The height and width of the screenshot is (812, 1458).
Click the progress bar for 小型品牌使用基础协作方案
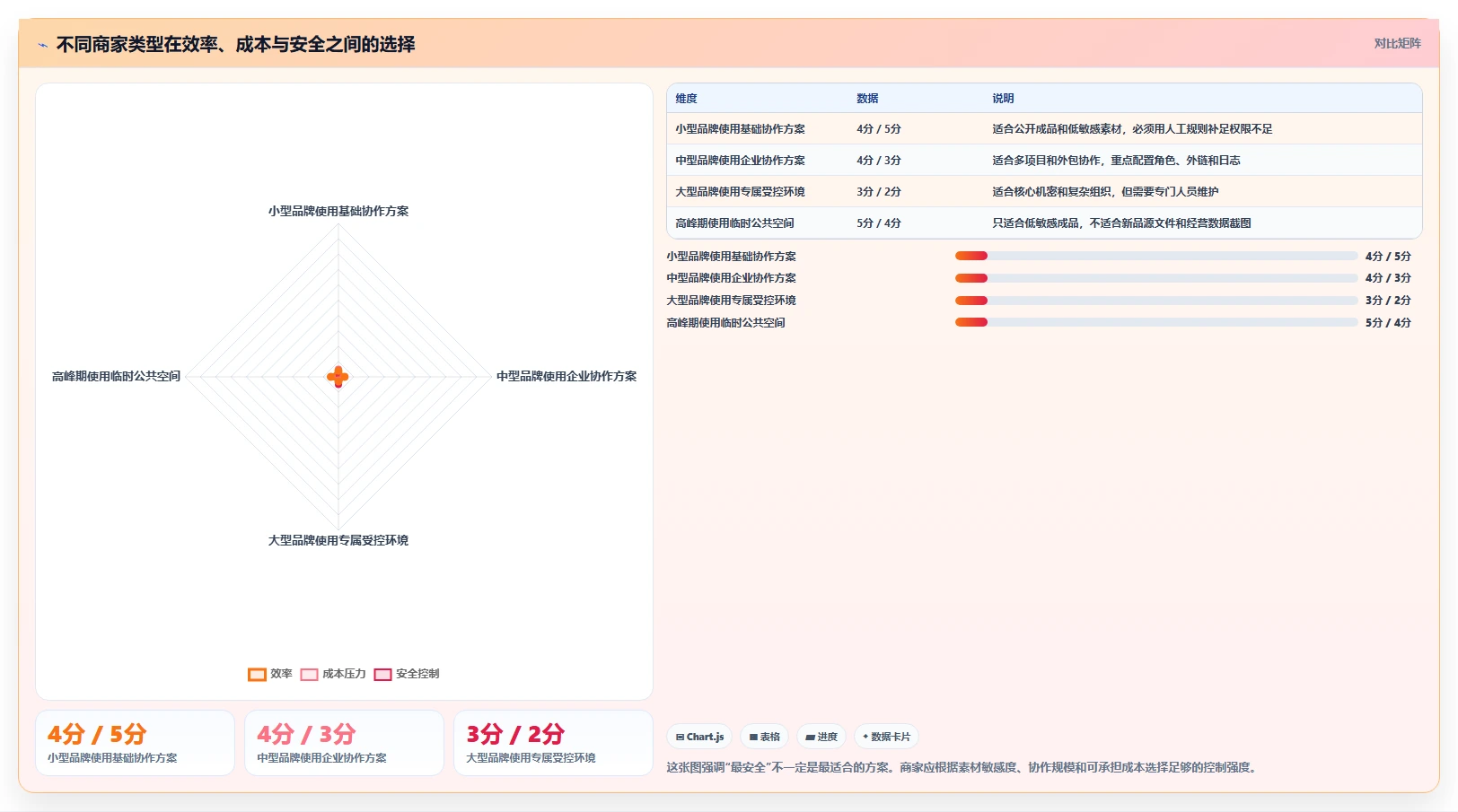[1156, 256]
